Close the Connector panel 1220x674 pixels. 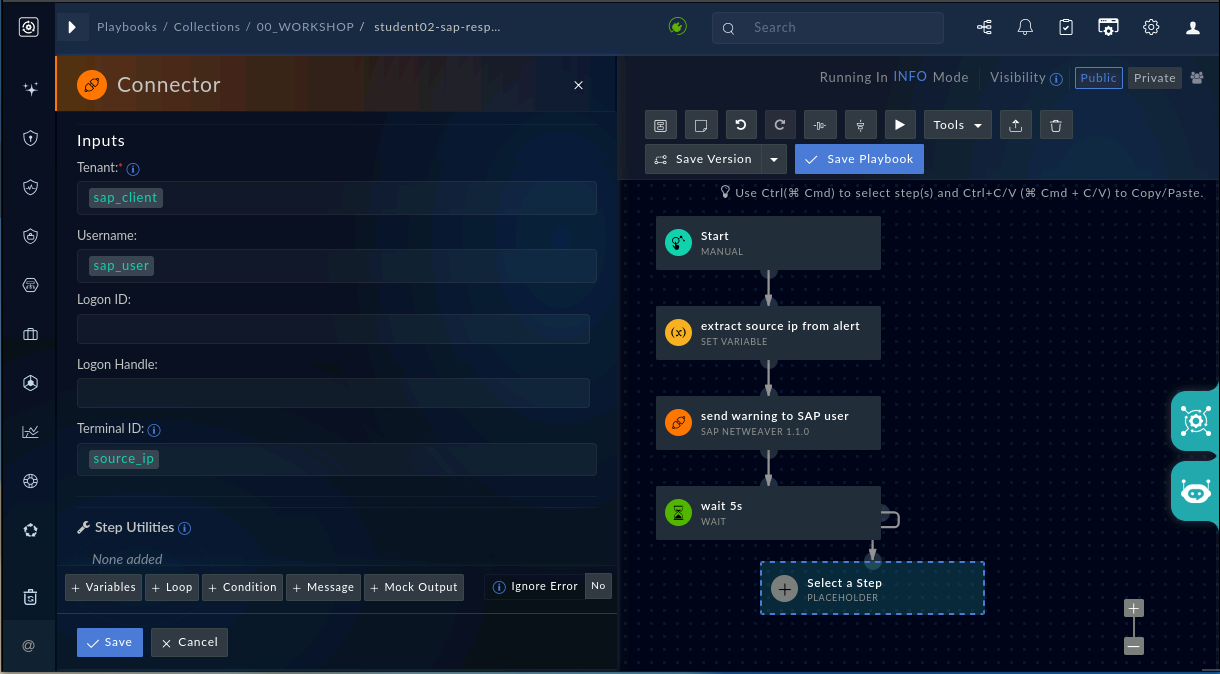(x=578, y=86)
